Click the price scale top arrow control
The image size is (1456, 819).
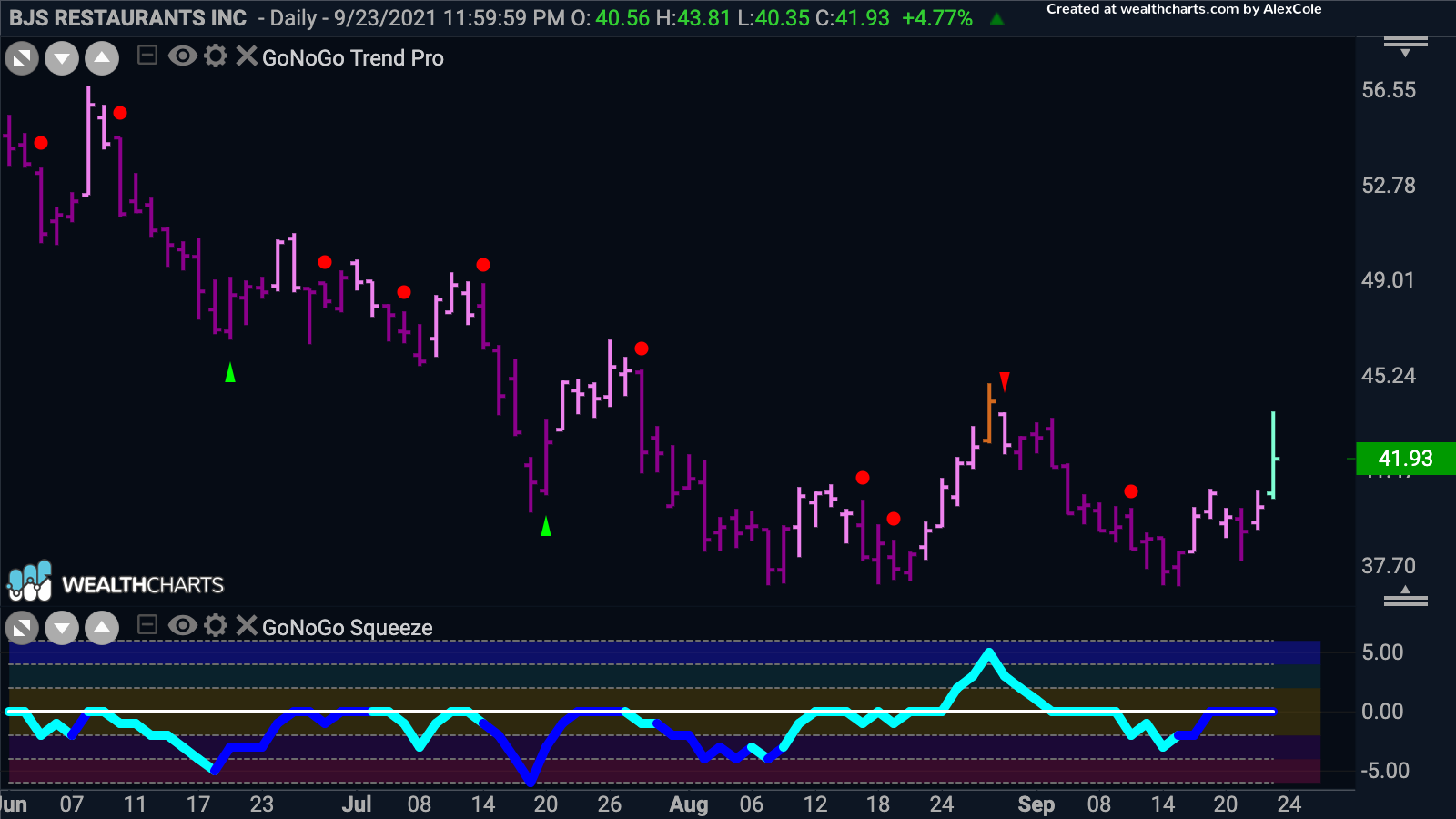tap(1406, 46)
